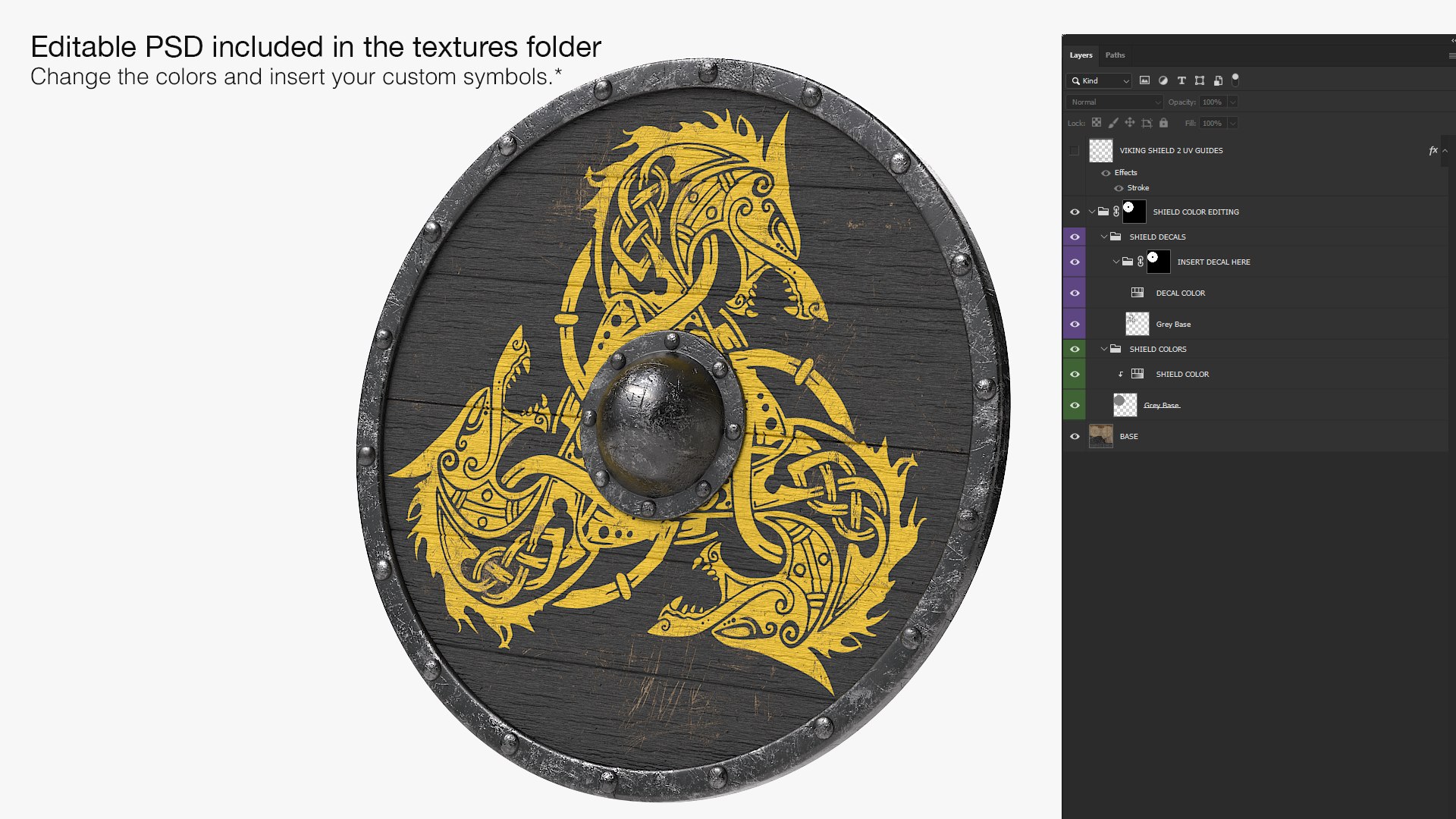
Task: Collapse effects list on UV GUIDES layer
Action: pos(1445,150)
